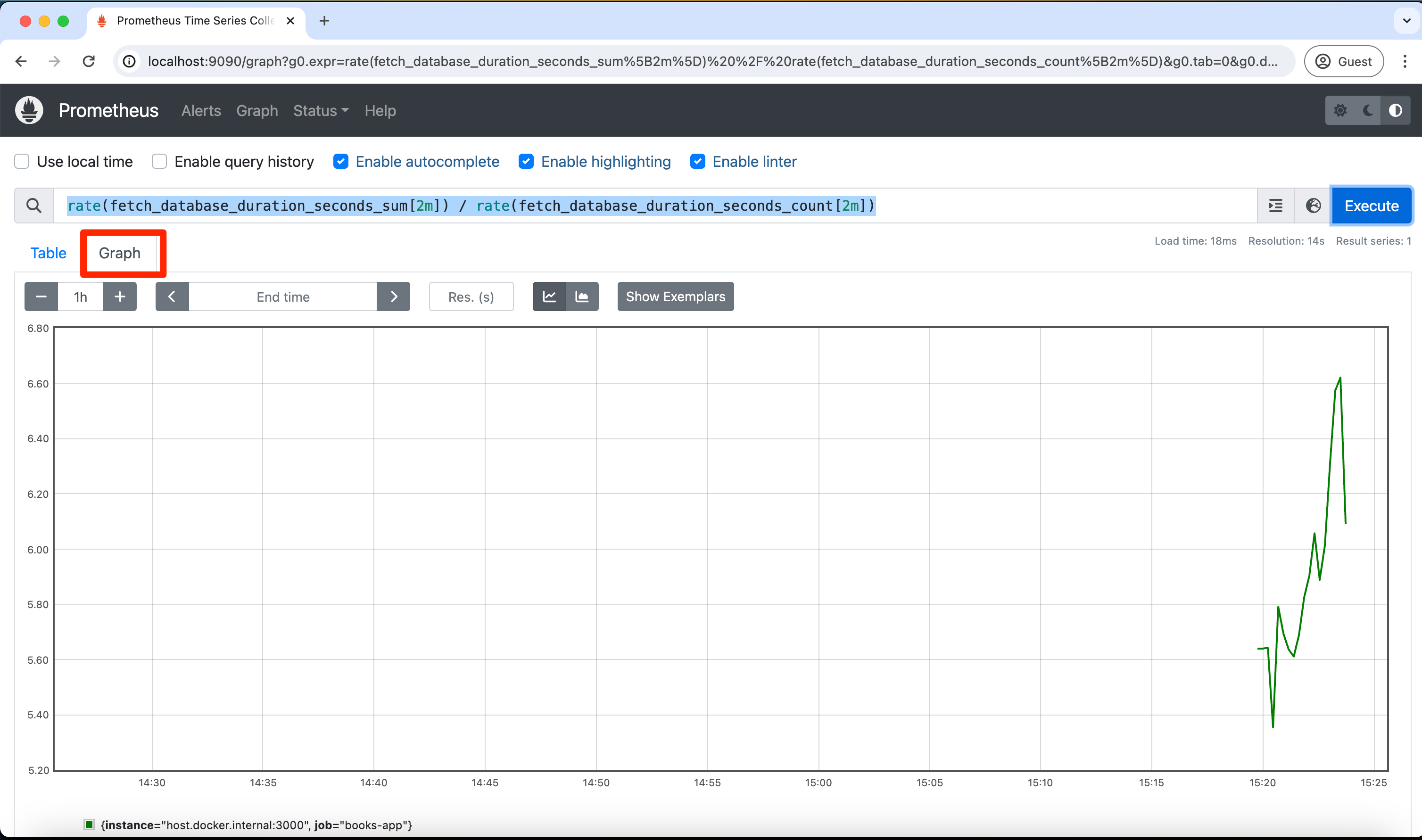Click the green line peak on graph

pyautogui.click(x=1340, y=378)
